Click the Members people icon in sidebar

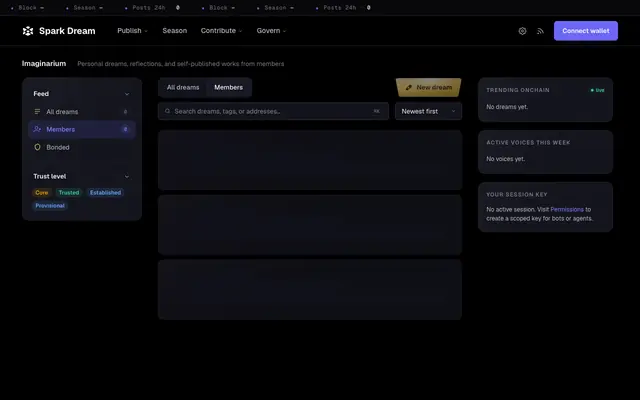pos(37,129)
